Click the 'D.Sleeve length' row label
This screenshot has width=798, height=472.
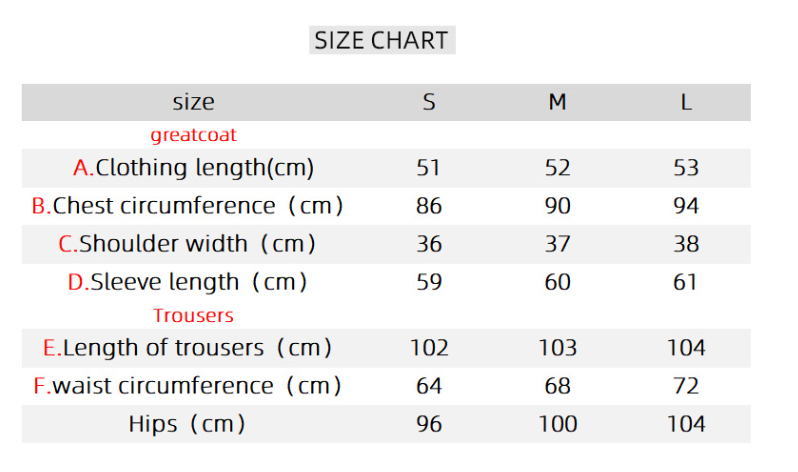(188, 282)
